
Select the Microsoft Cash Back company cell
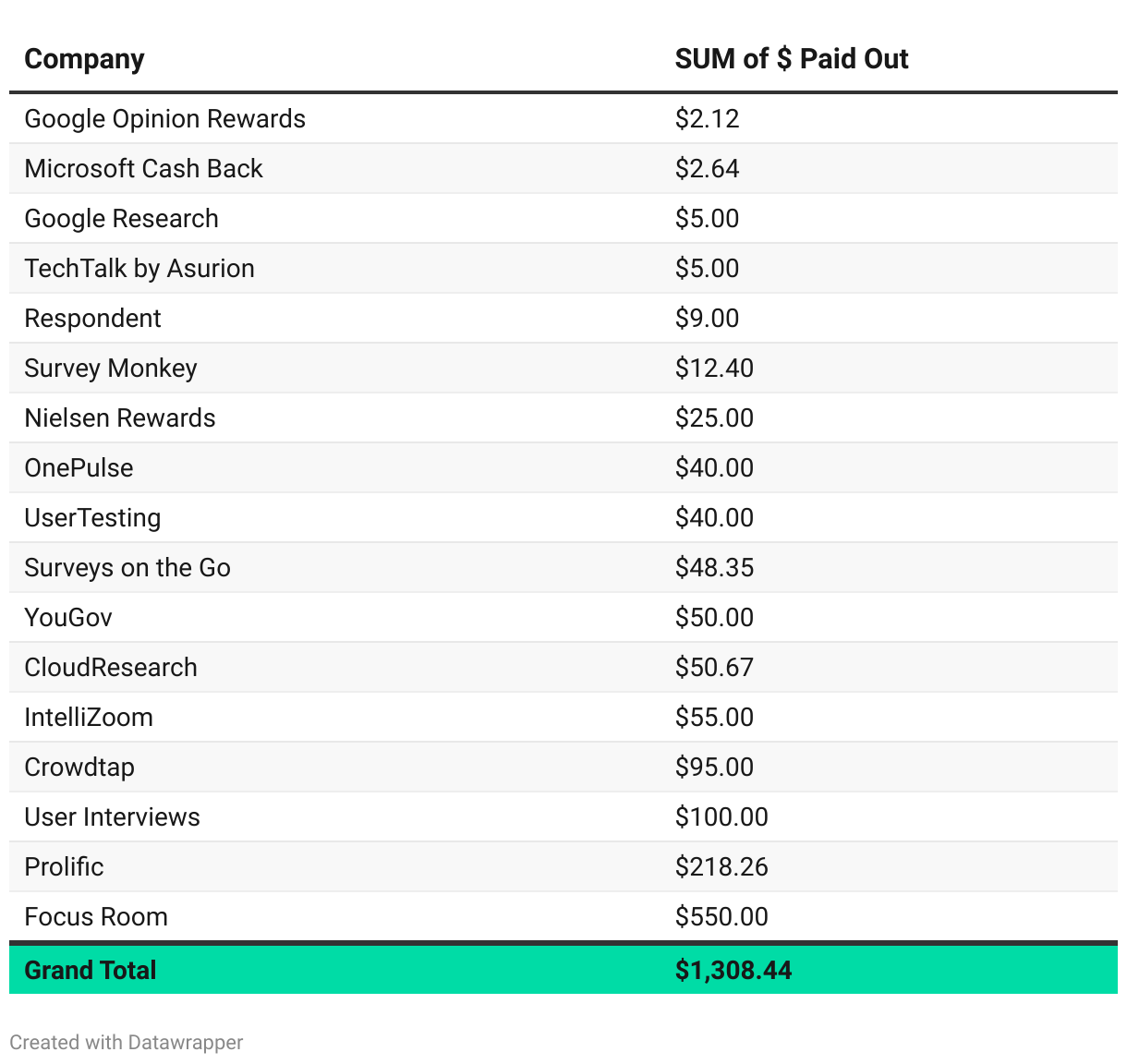coord(143,169)
